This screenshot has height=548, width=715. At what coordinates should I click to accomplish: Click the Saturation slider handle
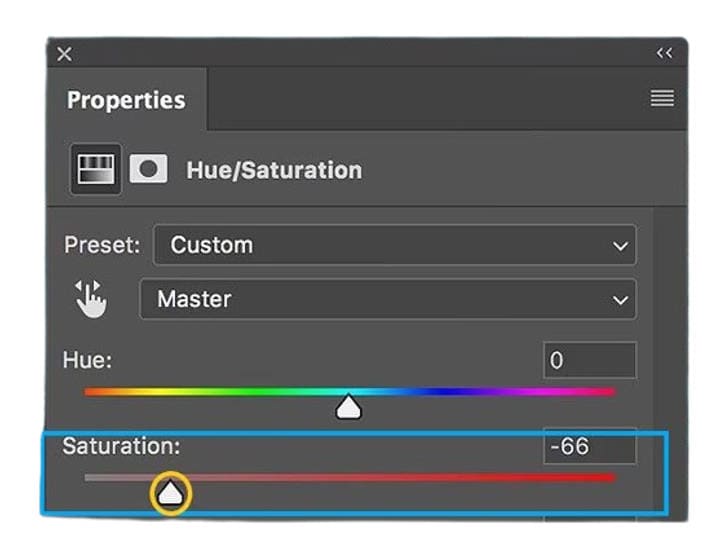tap(171, 492)
